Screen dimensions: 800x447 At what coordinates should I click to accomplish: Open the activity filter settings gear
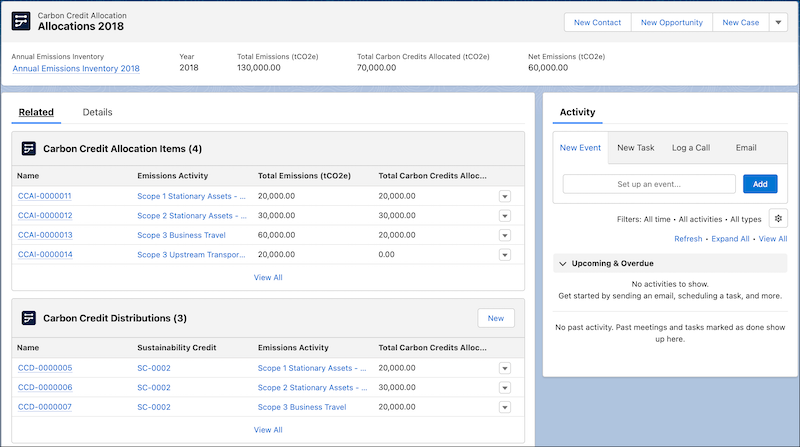[x=778, y=219]
